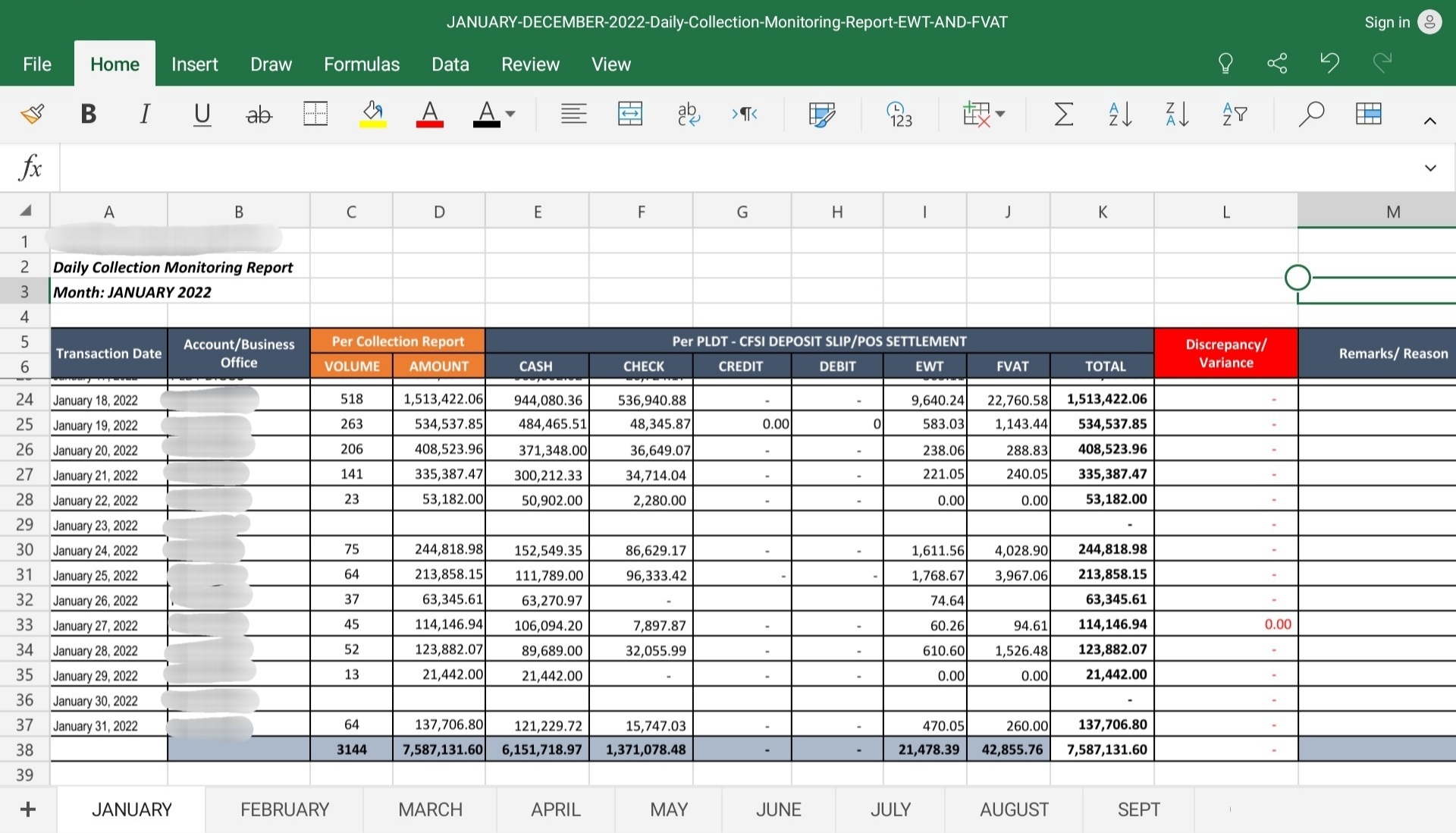Open the search magnifier tool
This screenshot has width=1456, height=833.
(x=1310, y=114)
